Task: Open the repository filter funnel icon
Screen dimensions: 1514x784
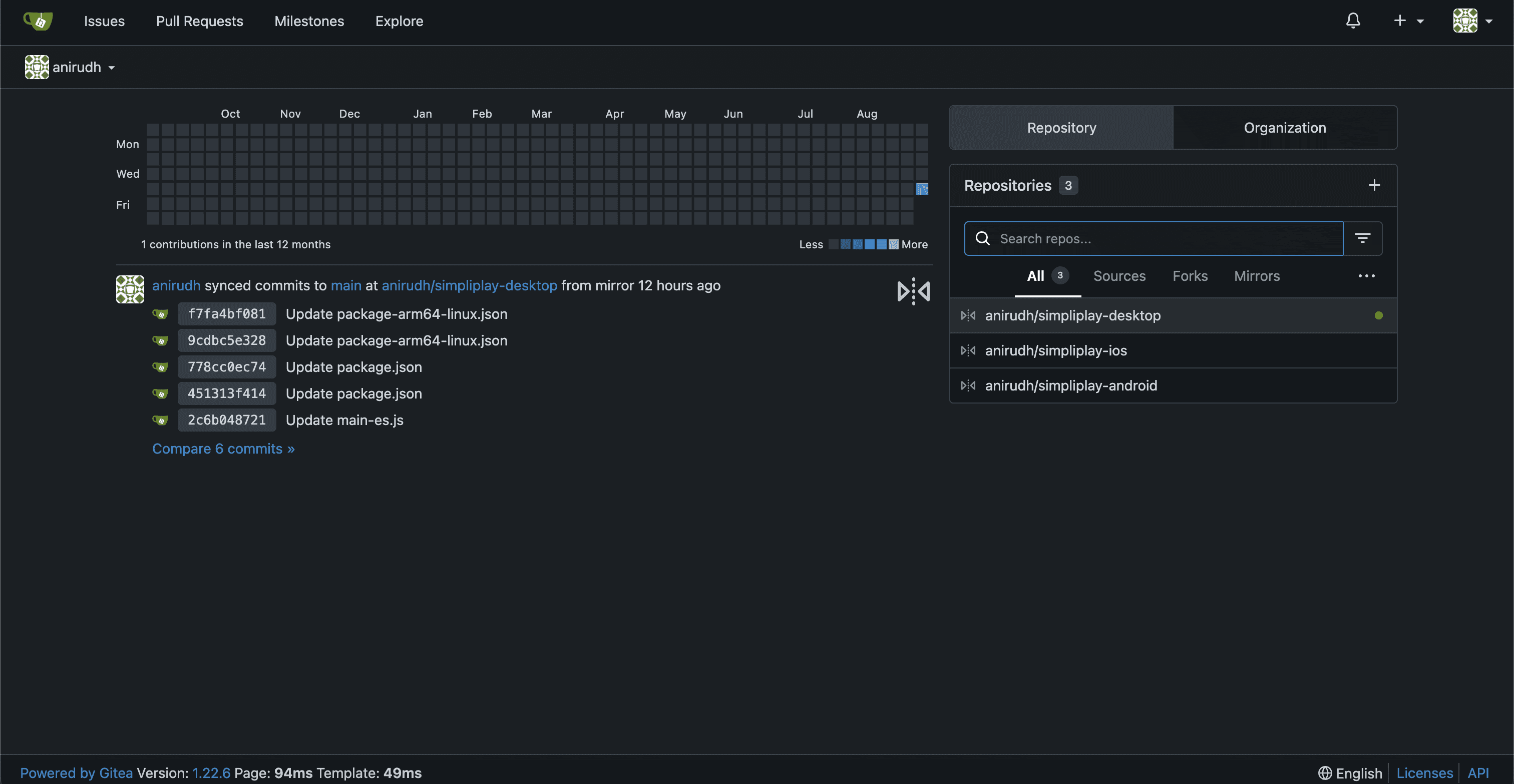Action: (1363, 238)
